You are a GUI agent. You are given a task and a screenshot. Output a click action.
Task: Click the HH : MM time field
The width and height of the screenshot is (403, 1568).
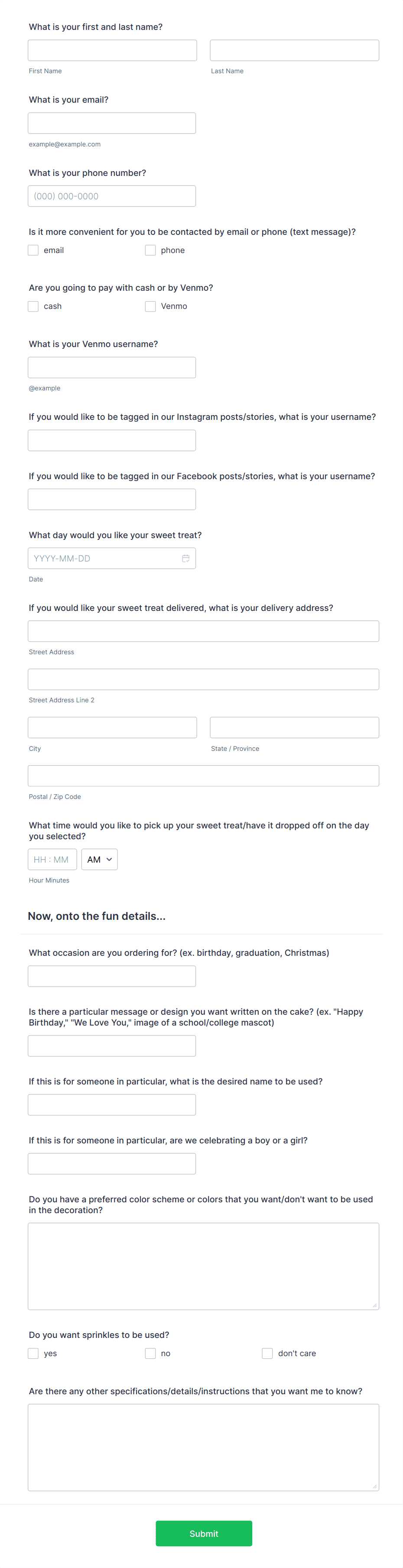pos(52,859)
